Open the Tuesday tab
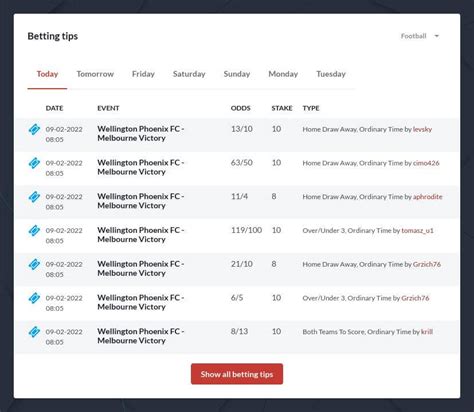The image size is (474, 412). tap(331, 74)
